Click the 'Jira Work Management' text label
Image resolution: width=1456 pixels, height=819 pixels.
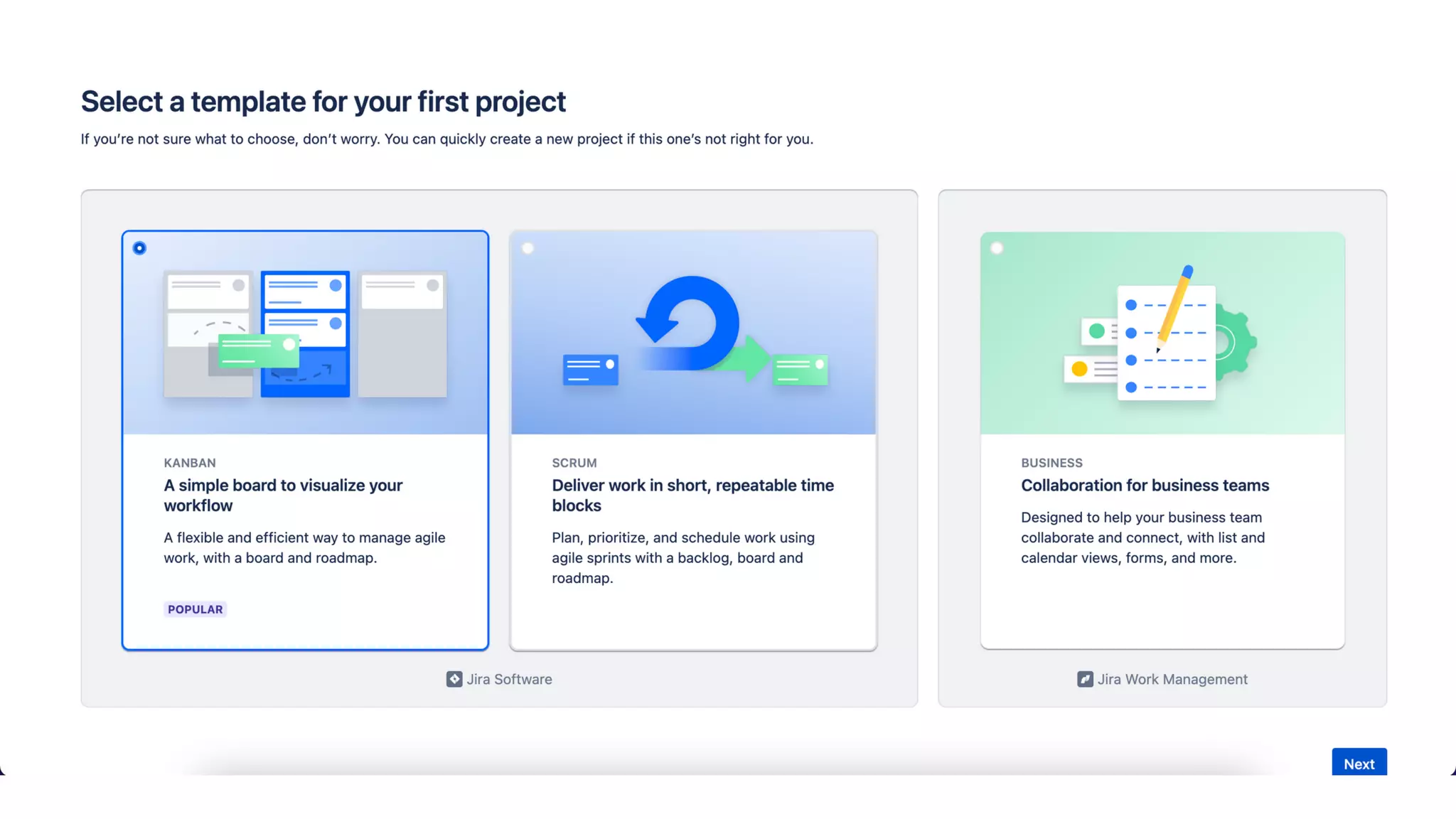point(1172,679)
